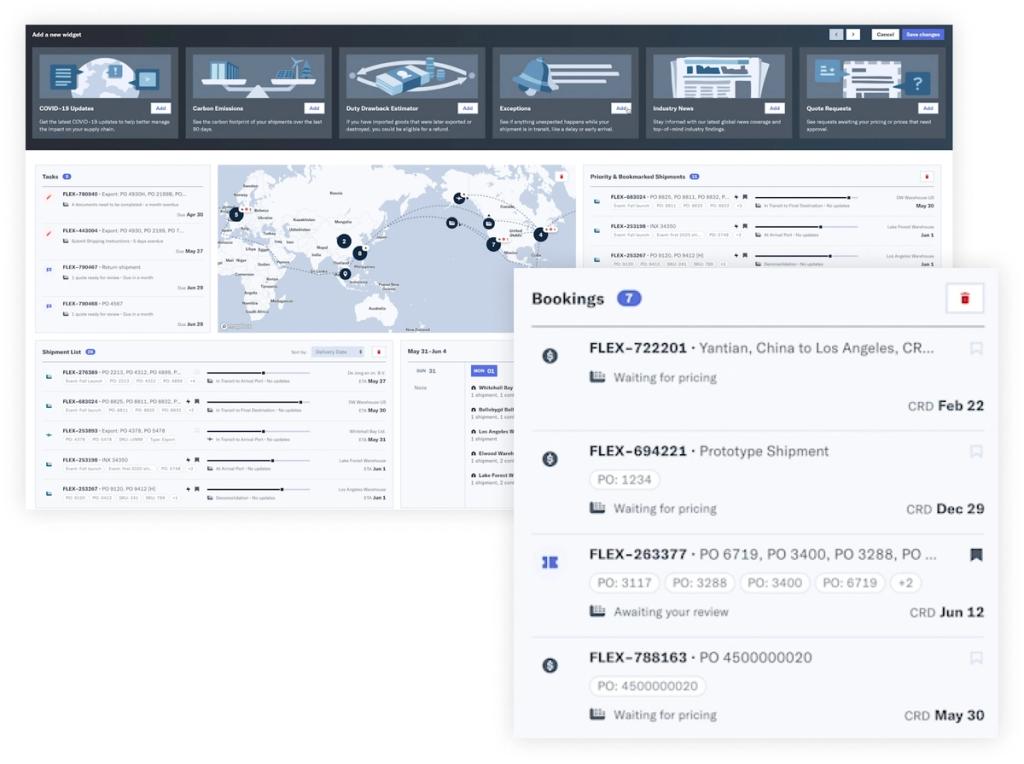This screenshot has width=1024, height=764.
Task: Toggle bookmark on FLEX-253198 in Shipment List
Action: tap(197, 460)
